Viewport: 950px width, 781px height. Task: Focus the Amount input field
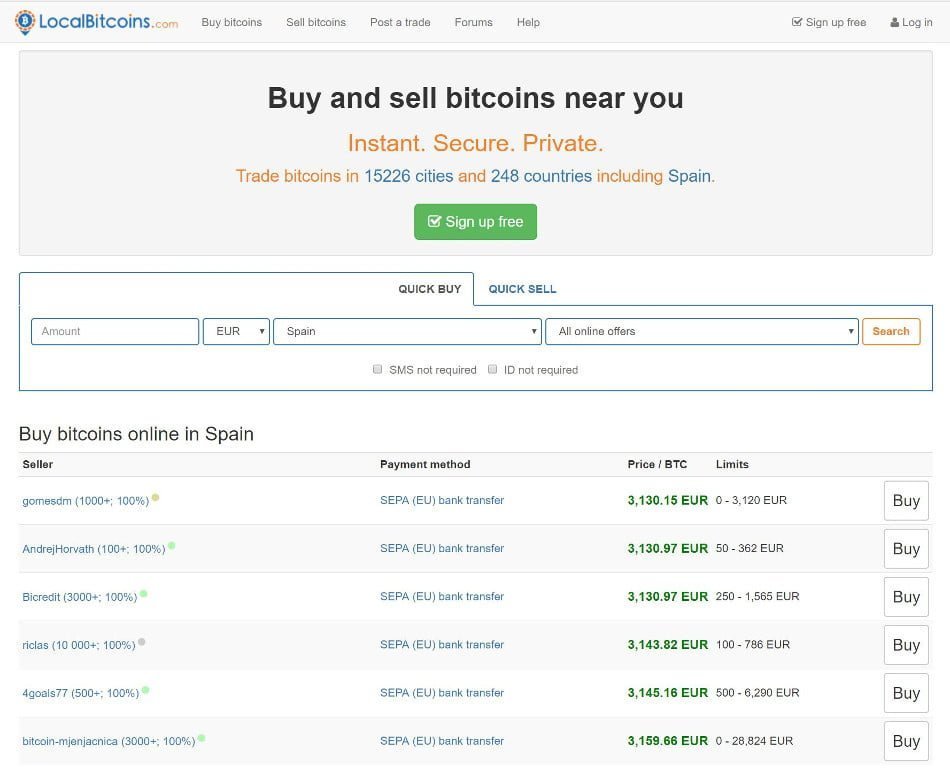coord(115,331)
